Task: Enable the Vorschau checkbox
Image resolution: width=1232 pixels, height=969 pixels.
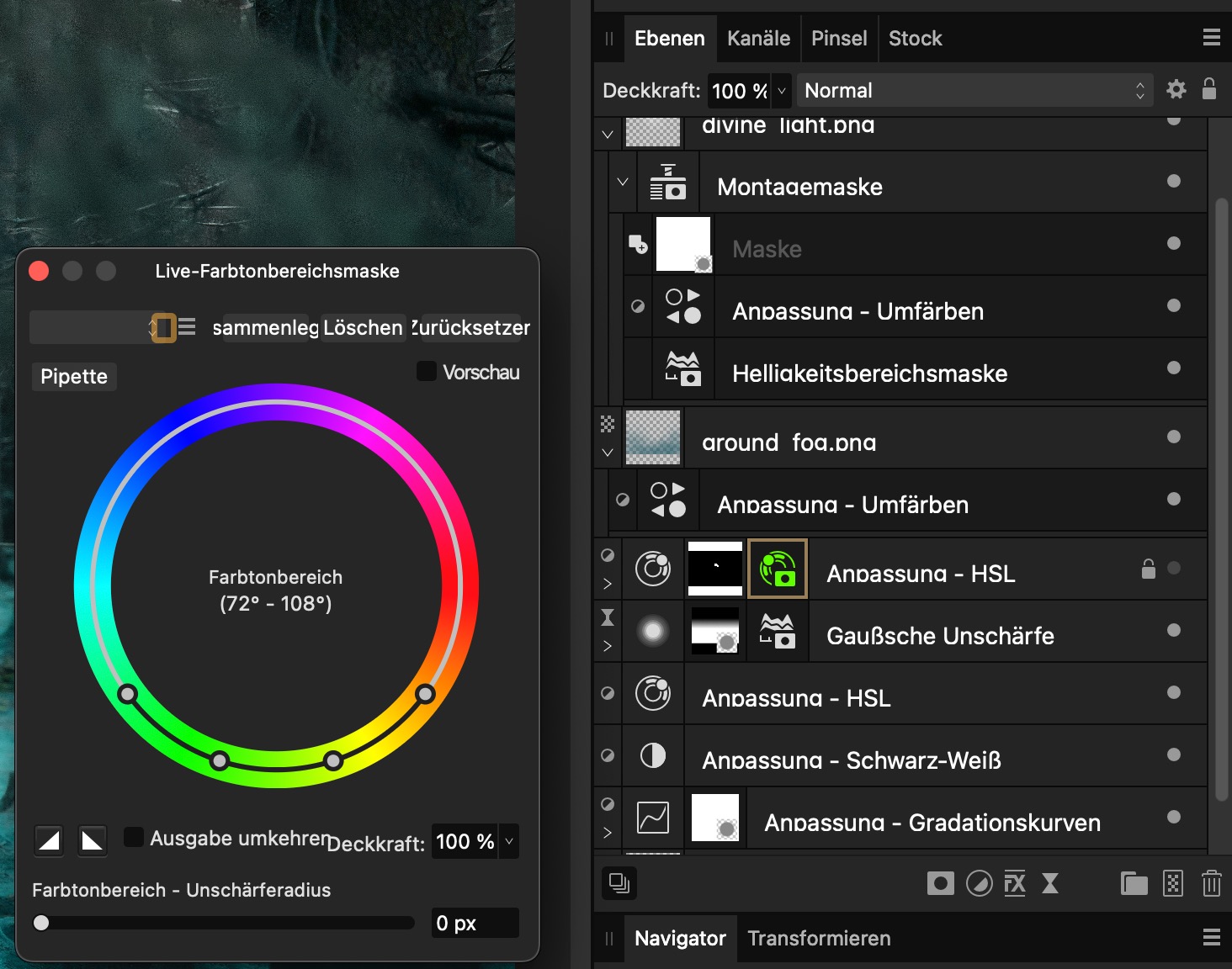Action: tap(427, 371)
